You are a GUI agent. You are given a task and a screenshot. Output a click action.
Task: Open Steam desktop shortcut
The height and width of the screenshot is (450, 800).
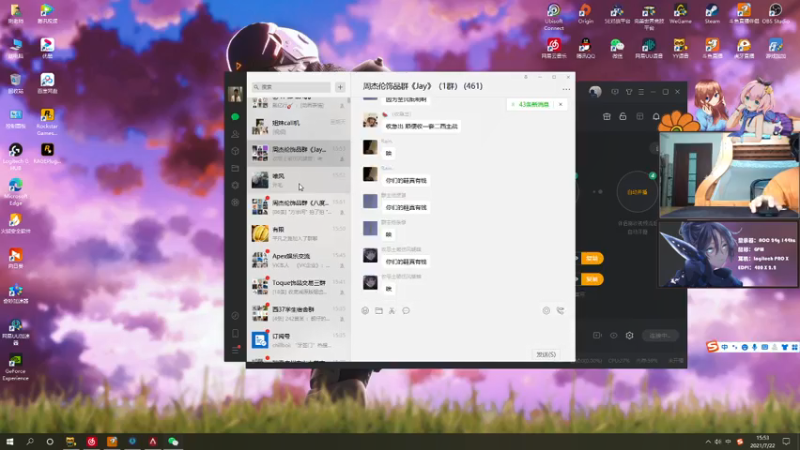[x=712, y=14]
